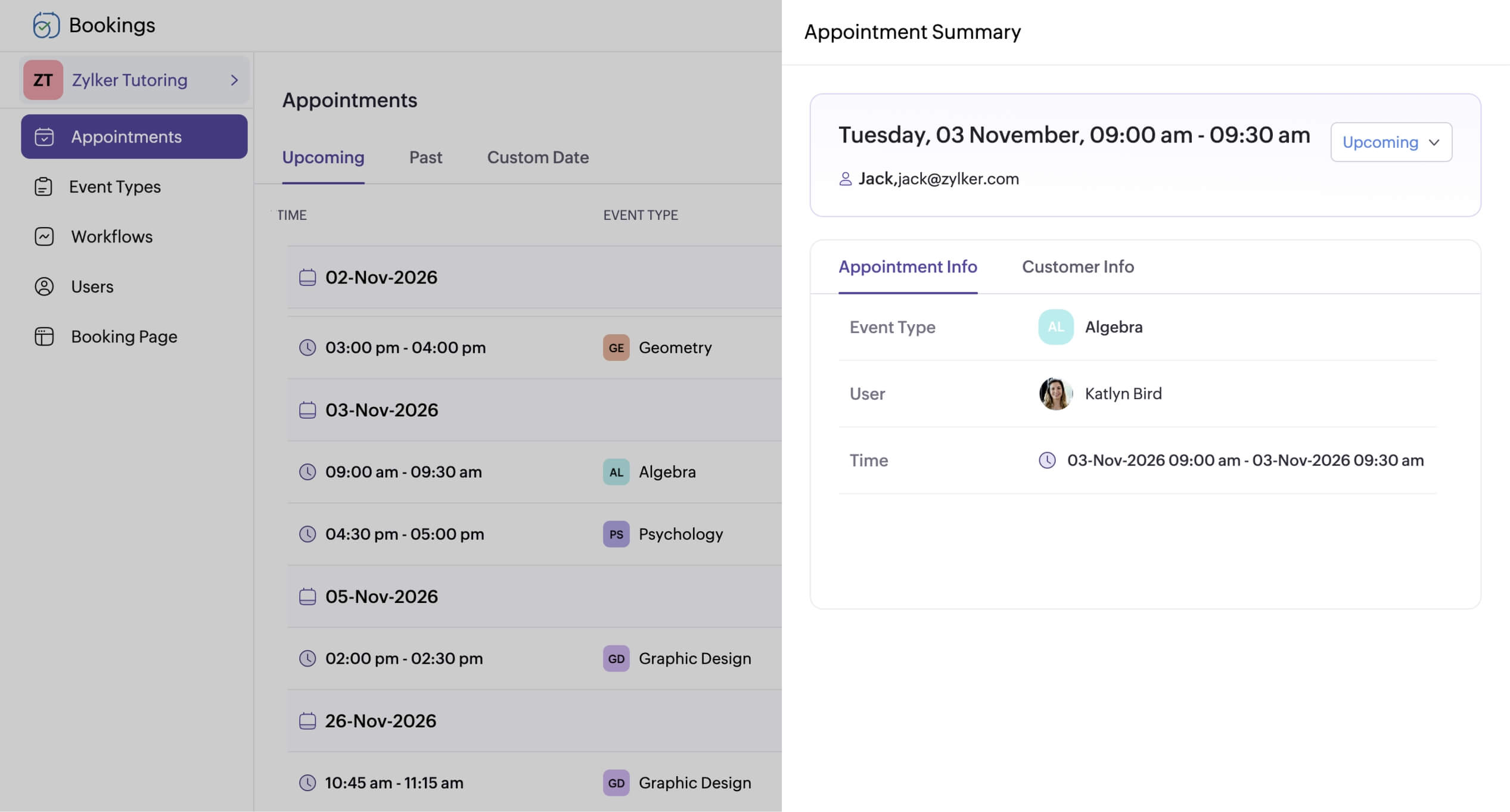Image resolution: width=1510 pixels, height=812 pixels.
Task: Click the Bookings logo icon
Action: click(x=46, y=25)
